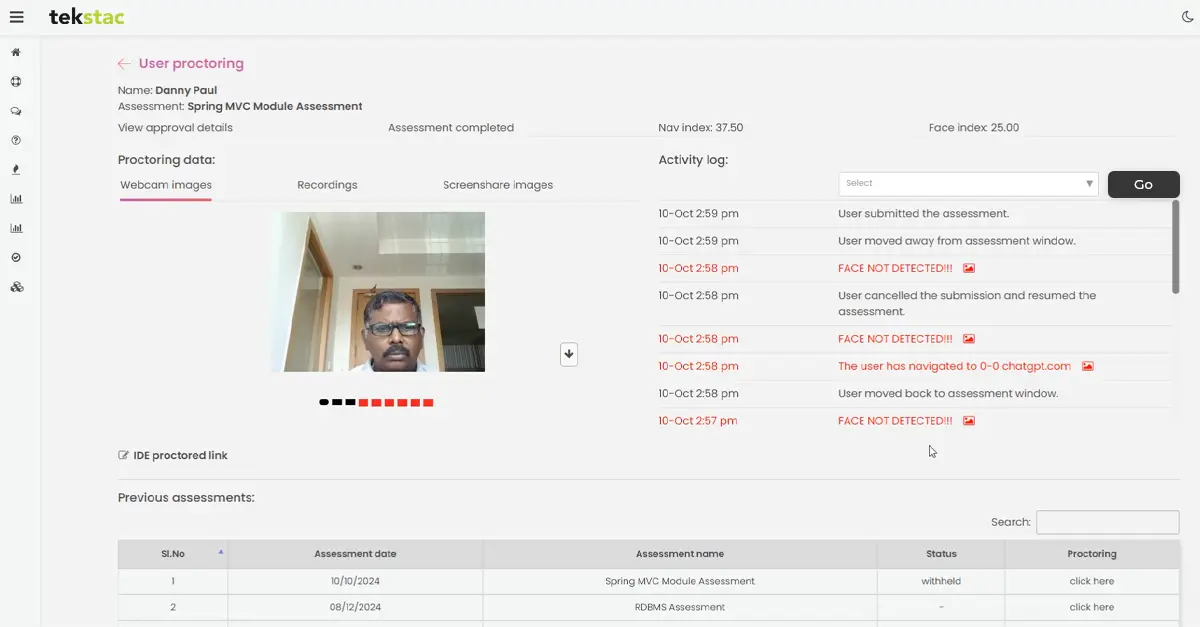Open the hamburger menu
The width and height of the screenshot is (1200, 627).
[16, 17]
